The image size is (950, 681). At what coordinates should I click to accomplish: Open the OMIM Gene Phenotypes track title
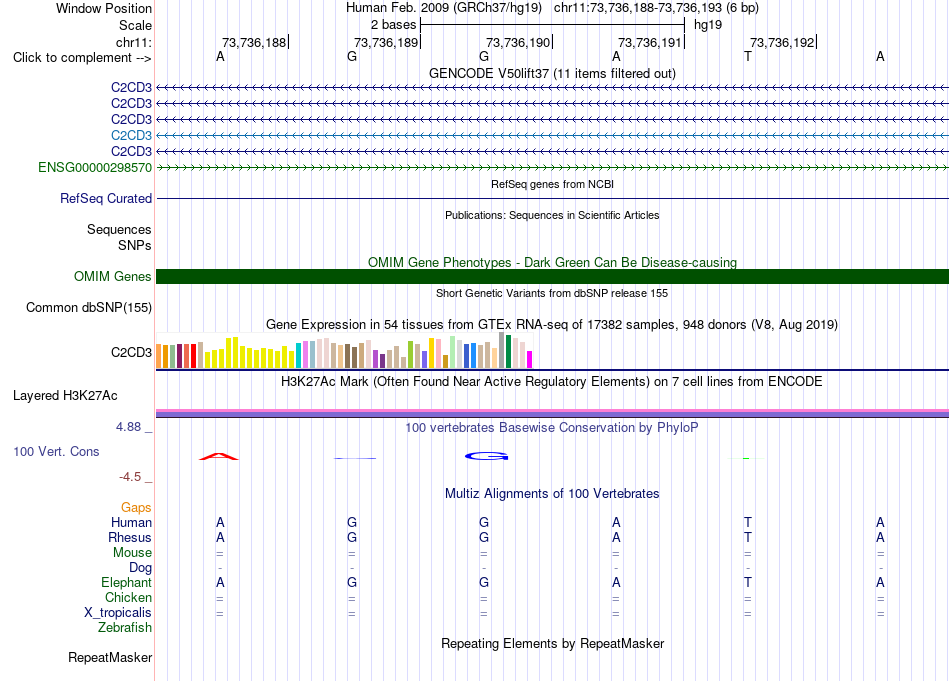(552, 262)
